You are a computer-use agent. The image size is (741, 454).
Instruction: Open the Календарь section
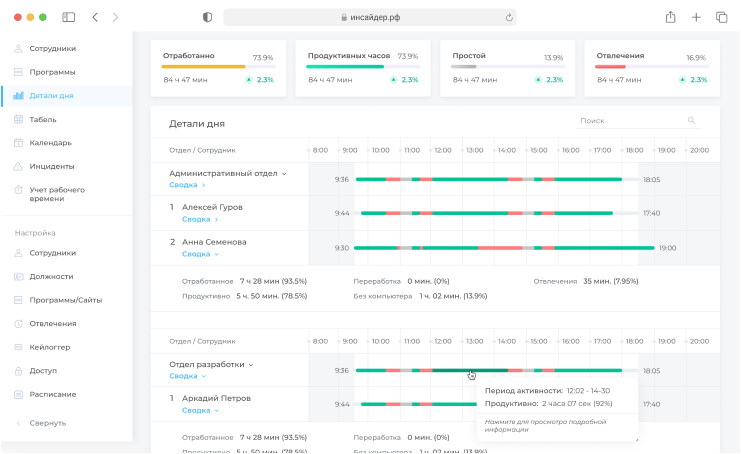50,143
